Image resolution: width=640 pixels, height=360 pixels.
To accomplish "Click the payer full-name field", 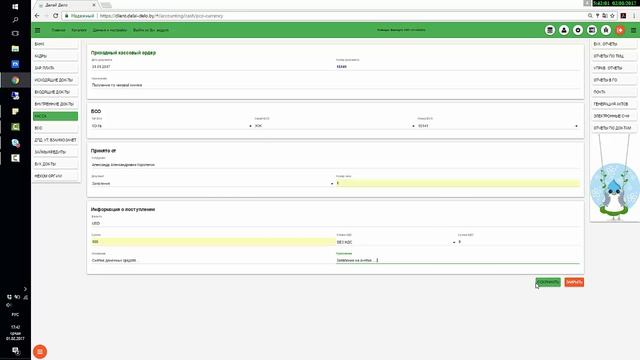I will 335,164.
